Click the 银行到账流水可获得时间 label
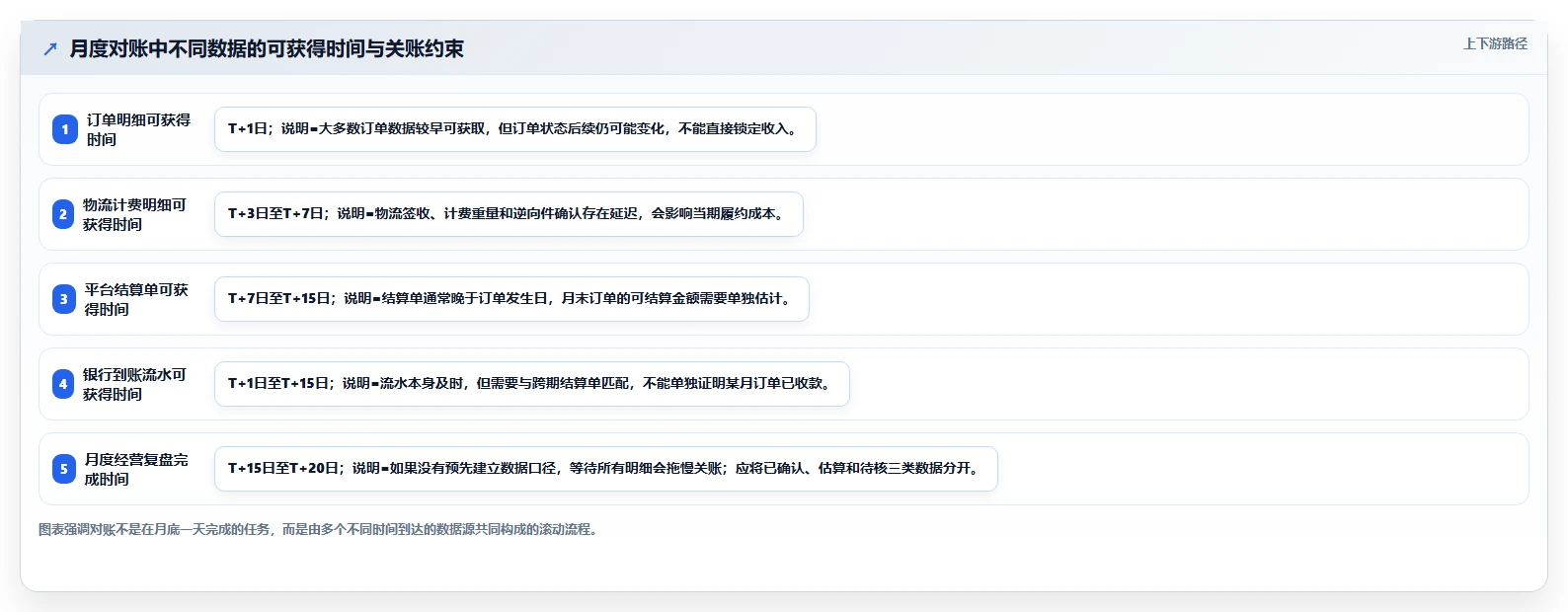The width and height of the screenshot is (1568, 612). pos(134,384)
